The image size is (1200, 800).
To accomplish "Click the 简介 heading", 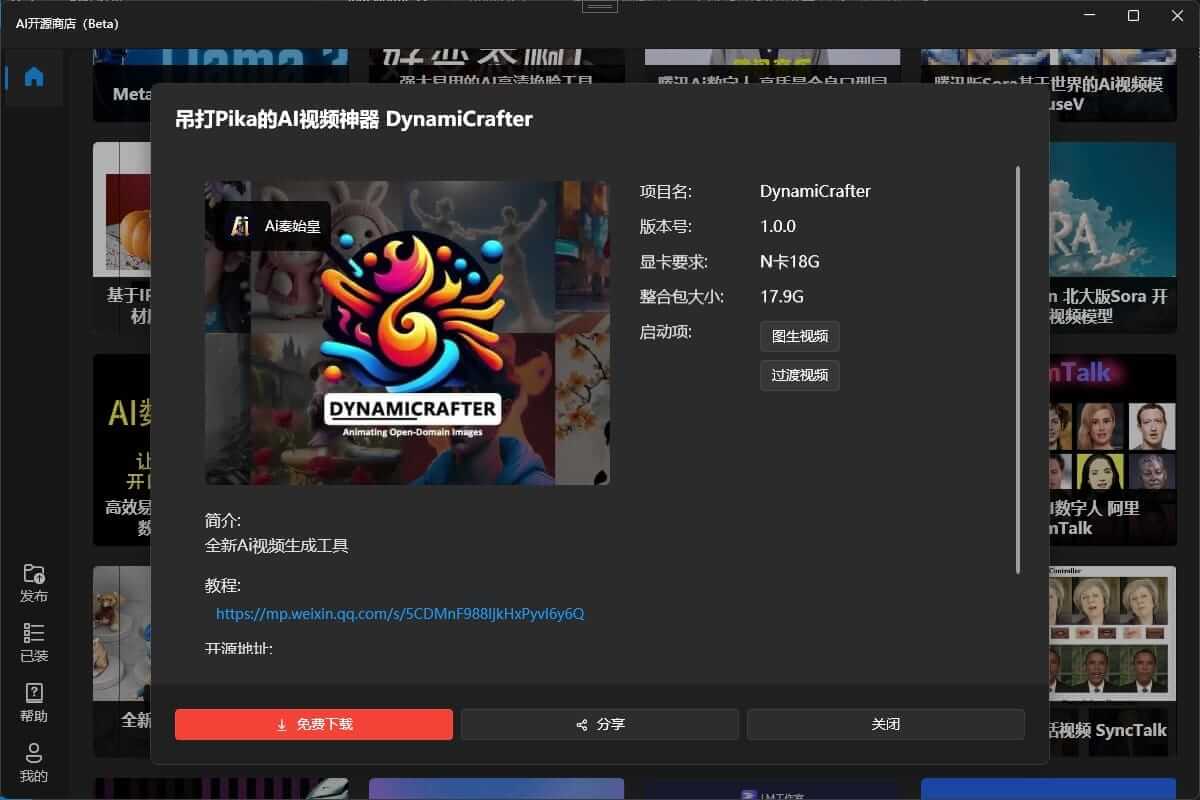I will tap(223, 521).
